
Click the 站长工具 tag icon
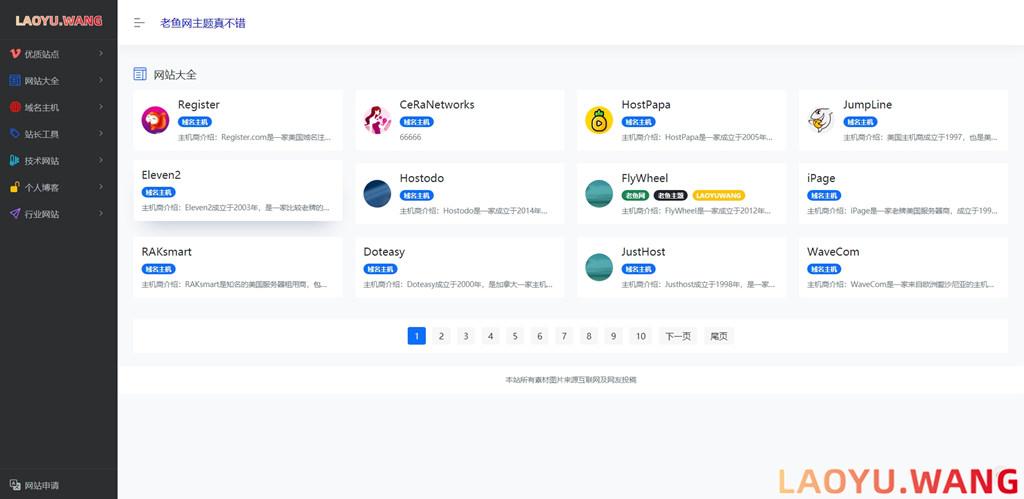pos(15,133)
